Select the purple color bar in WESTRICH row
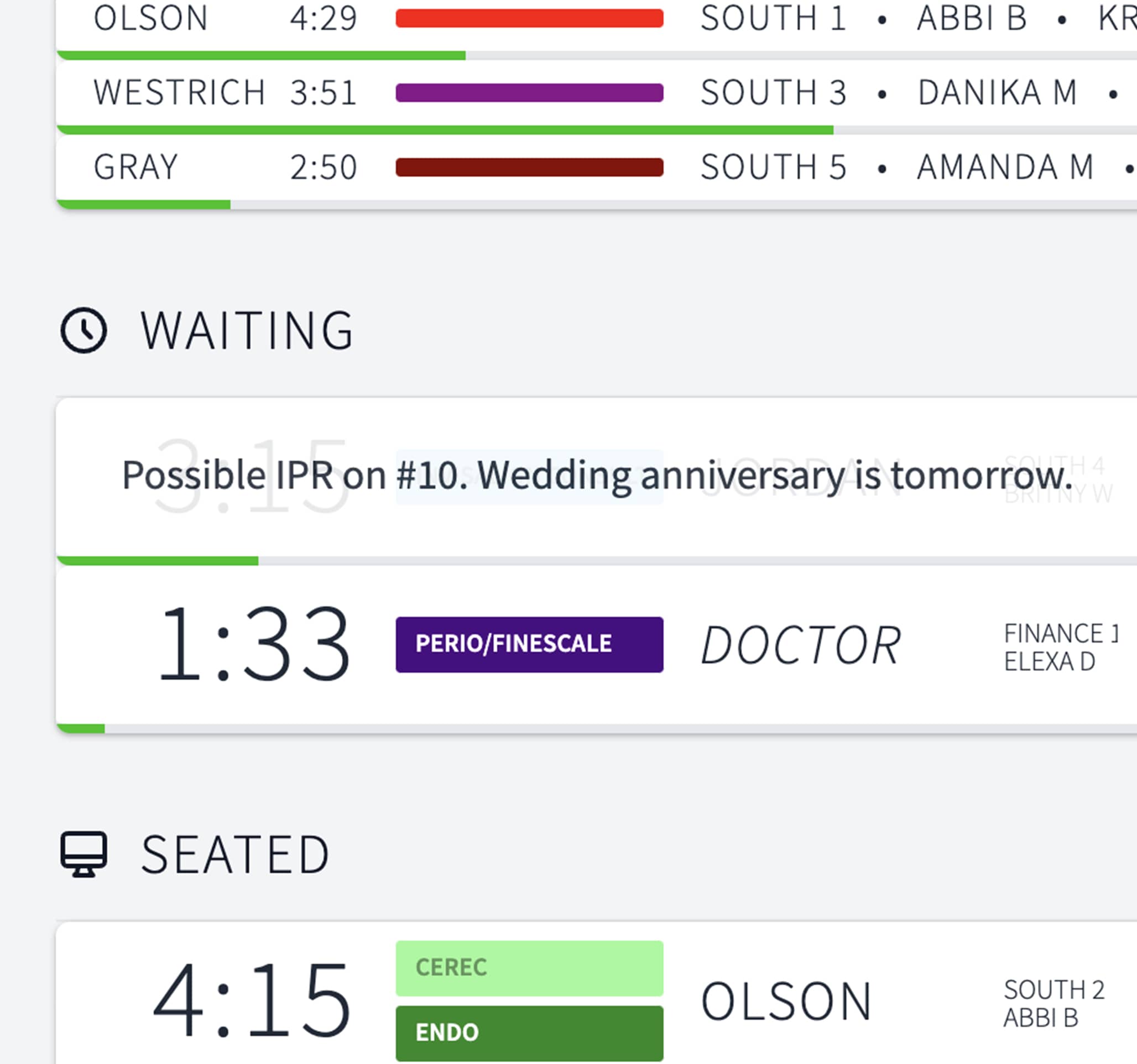This screenshot has height=1064, width=1137. point(529,93)
